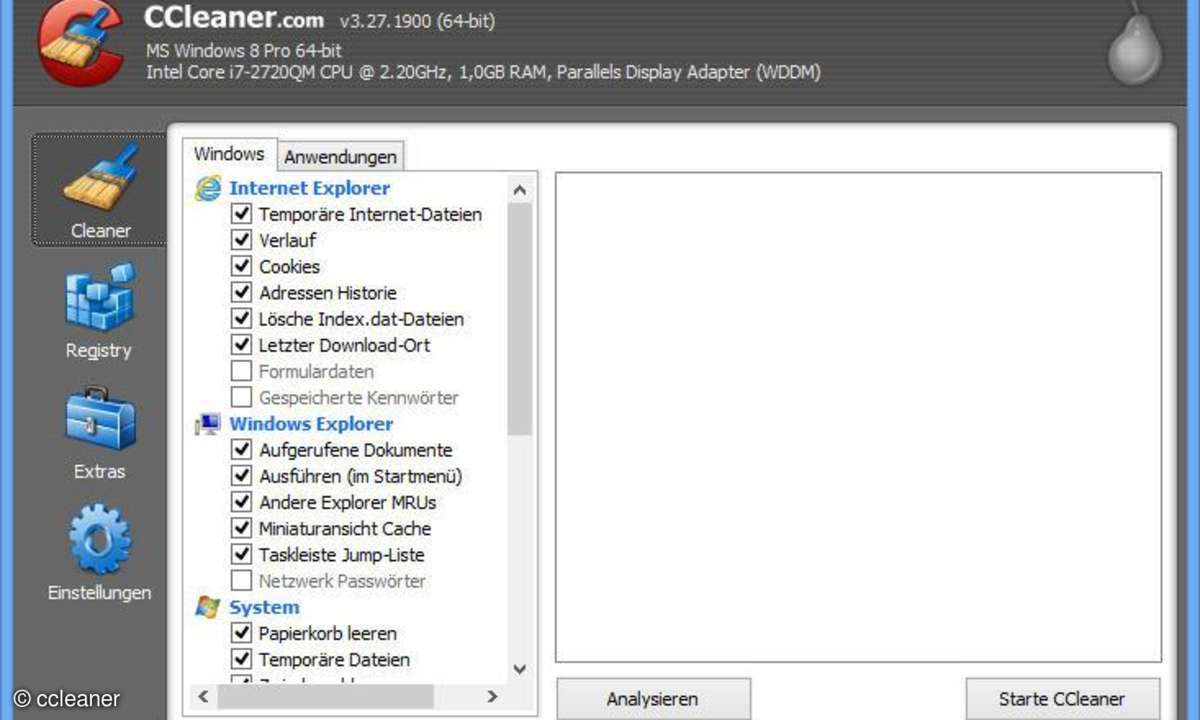Enable Netzwerk Passwörter checkbox
The height and width of the screenshot is (720, 1200).
tap(241, 580)
